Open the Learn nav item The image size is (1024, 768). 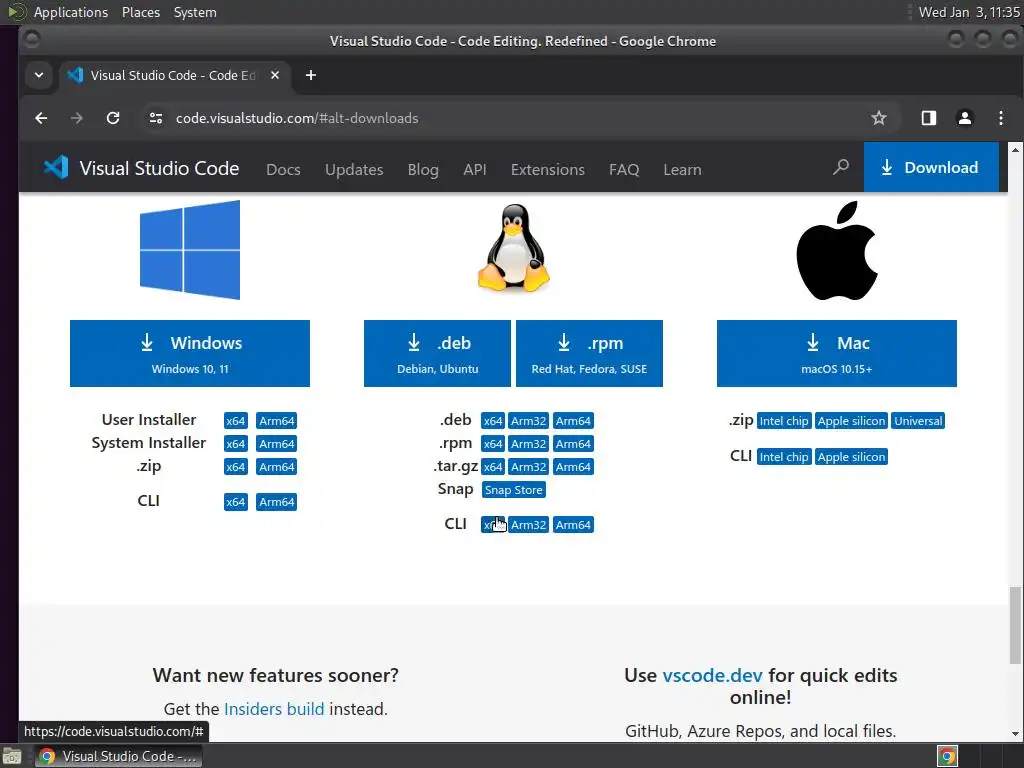coord(682,169)
